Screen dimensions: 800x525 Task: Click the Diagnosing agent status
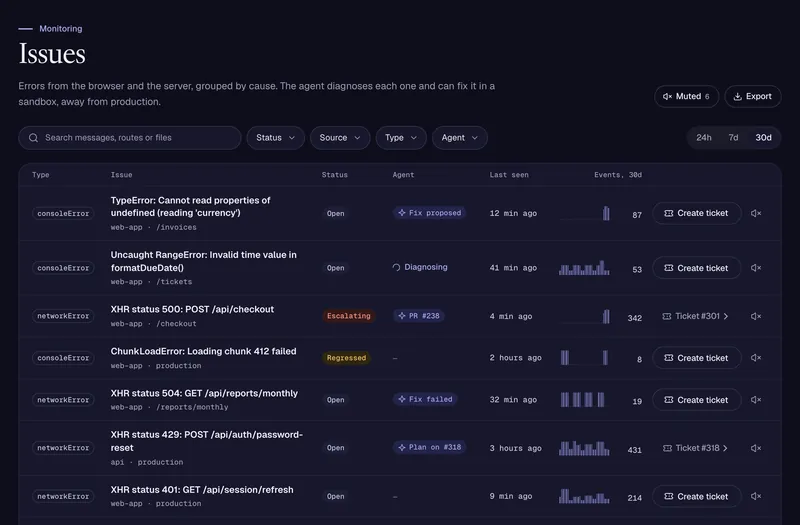click(x=420, y=267)
